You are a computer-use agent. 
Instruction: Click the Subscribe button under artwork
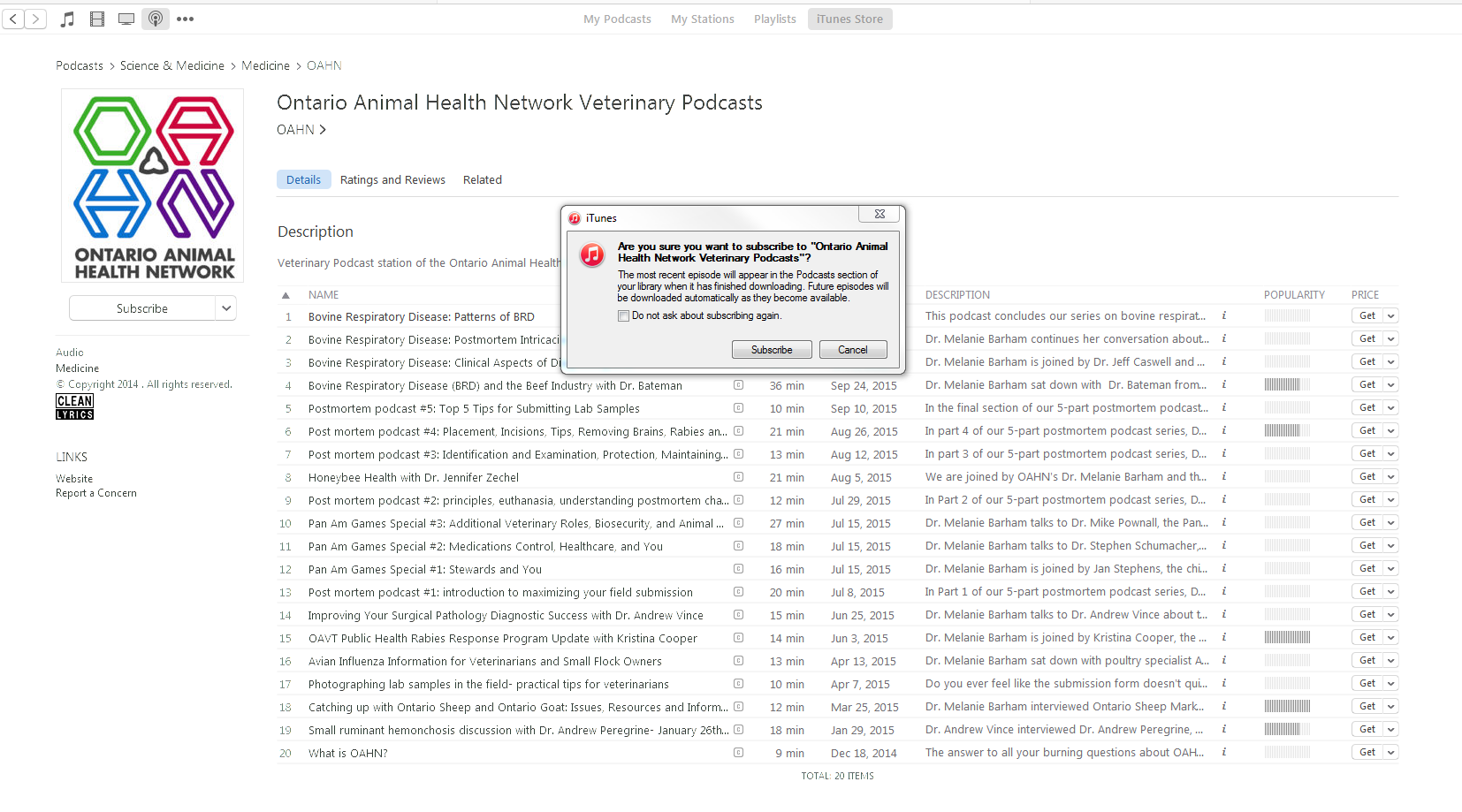point(142,308)
